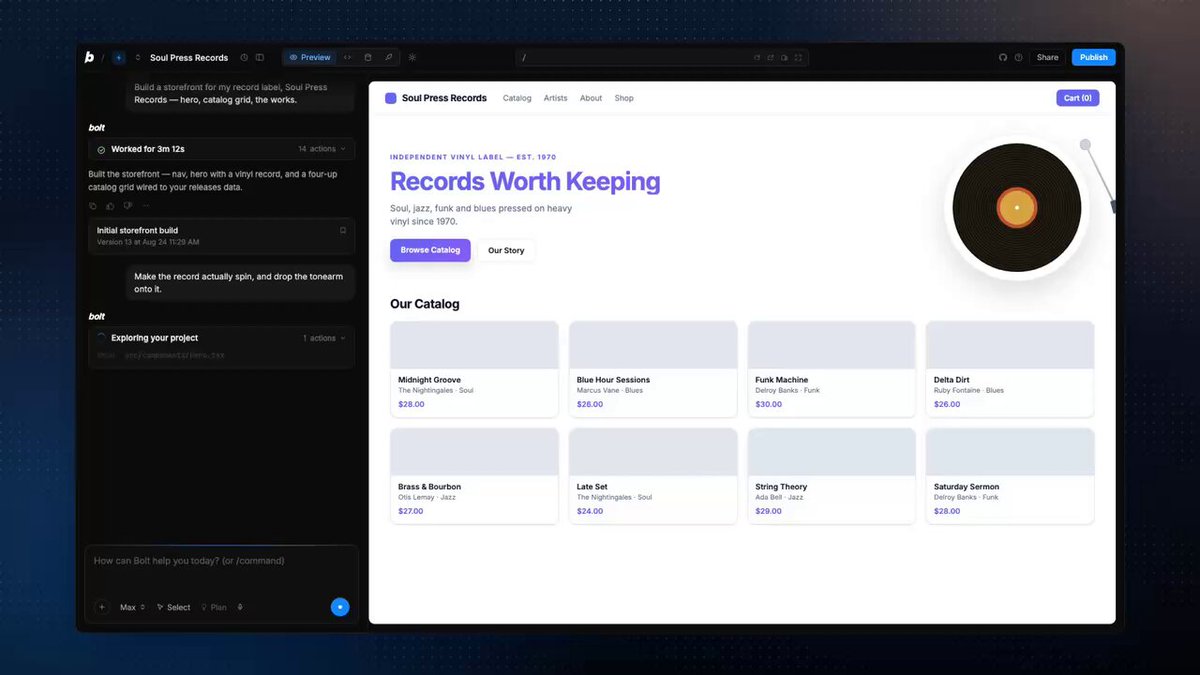1200x675 pixels.
Task: Click the Publish button
Action: click(1093, 58)
